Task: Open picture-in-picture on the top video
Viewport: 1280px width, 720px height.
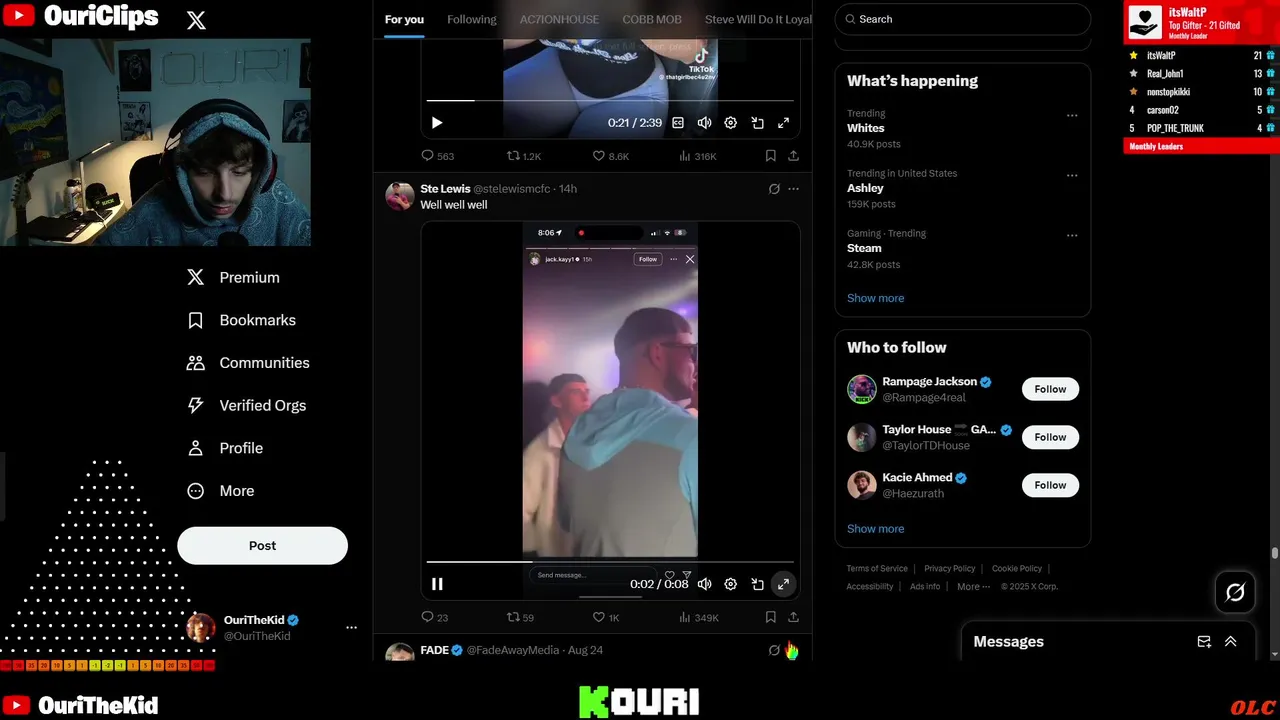Action: 757,123
